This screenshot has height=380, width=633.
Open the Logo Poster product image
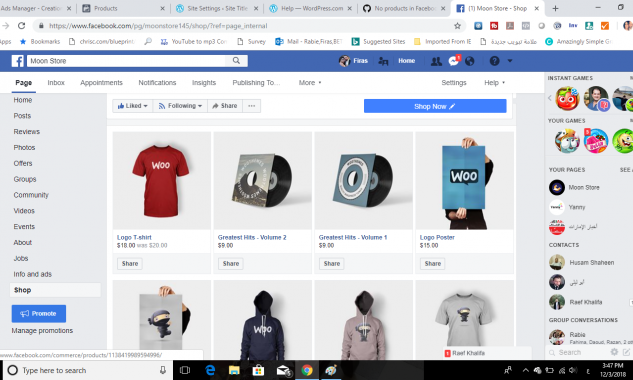[464, 181]
